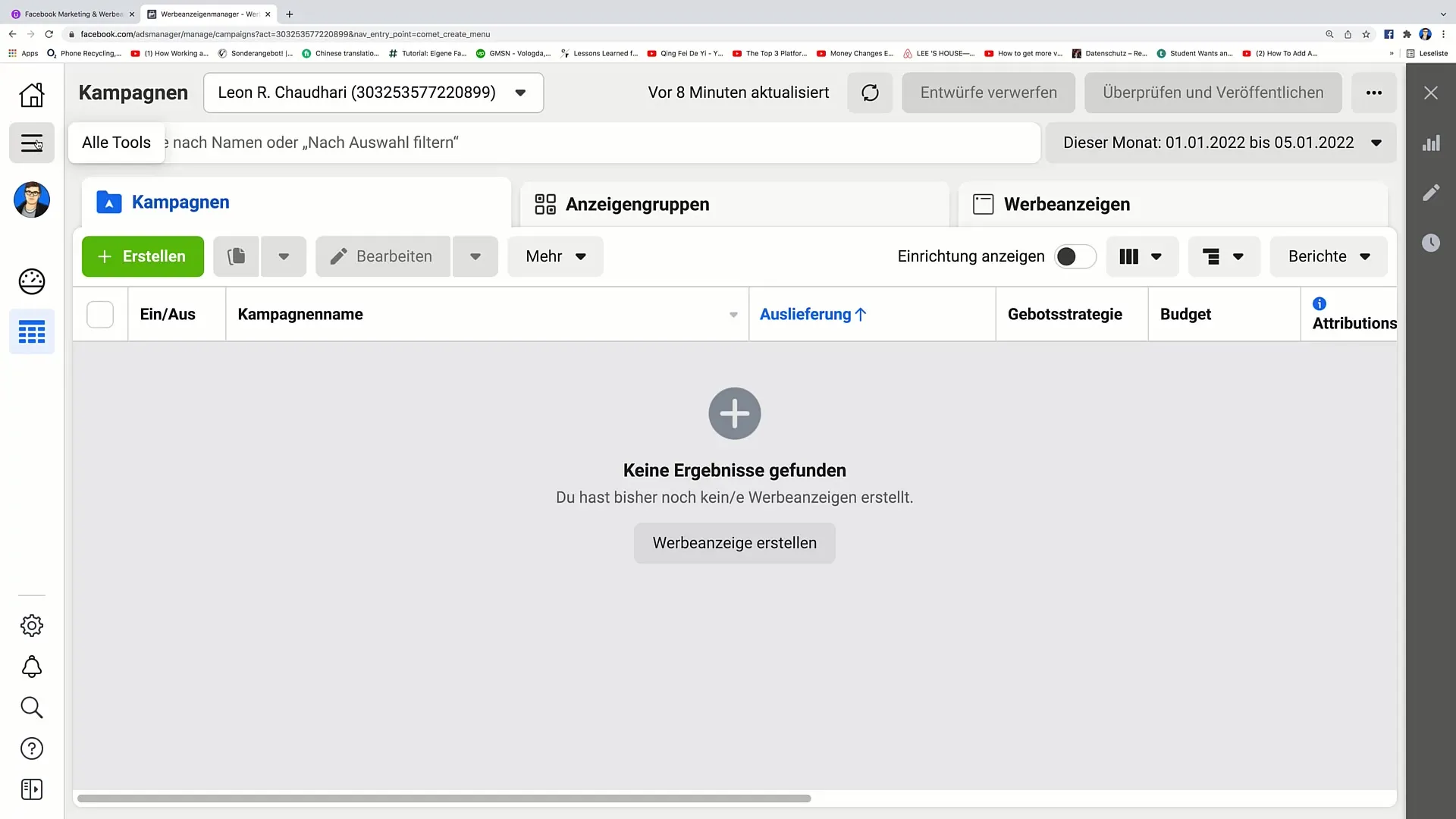Click the Gebotsstrategie column header

pos(1072,314)
